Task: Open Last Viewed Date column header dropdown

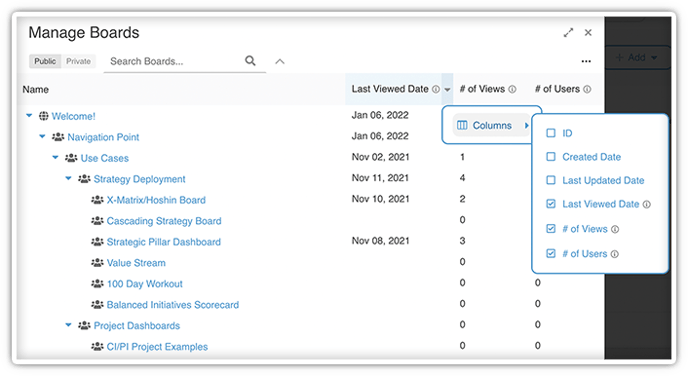Action: pos(447,90)
